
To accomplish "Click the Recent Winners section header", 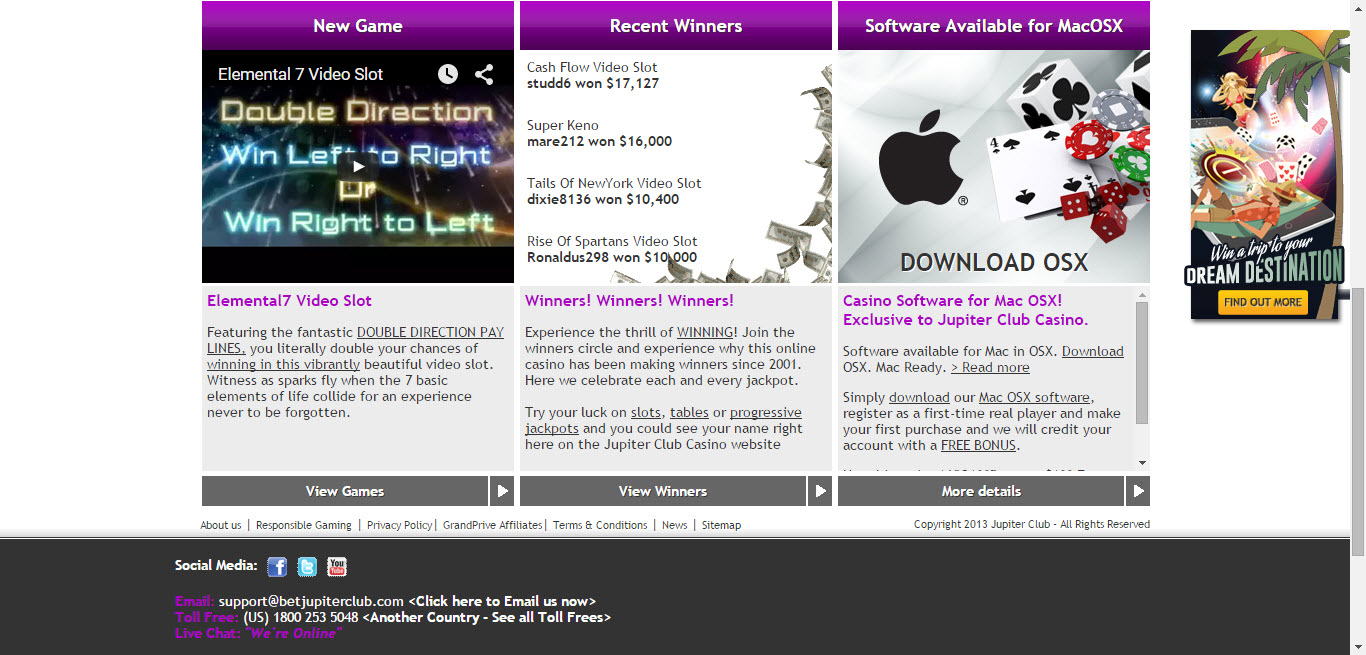I will (x=676, y=26).
